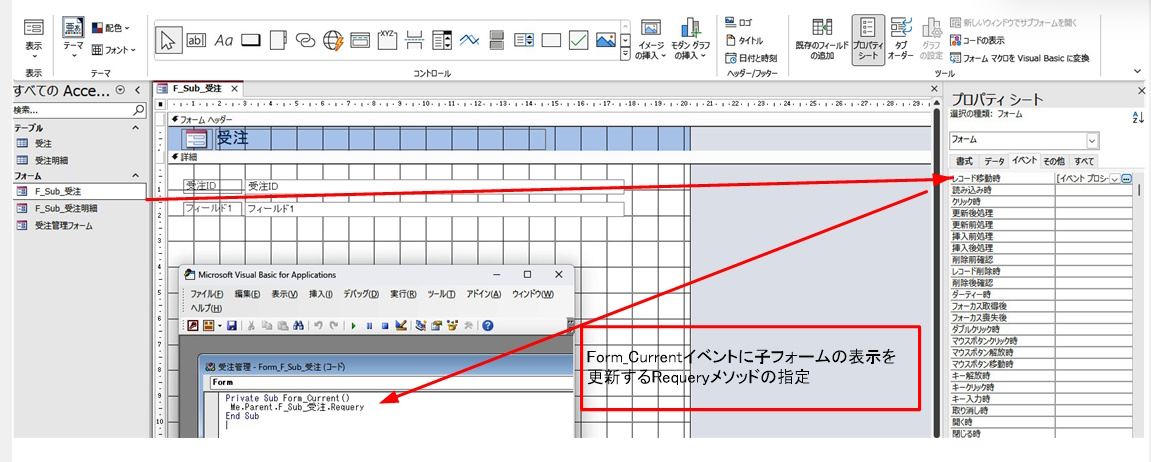Switch to the すべて tab
The image size is (1151, 462).
(1084, 161)
